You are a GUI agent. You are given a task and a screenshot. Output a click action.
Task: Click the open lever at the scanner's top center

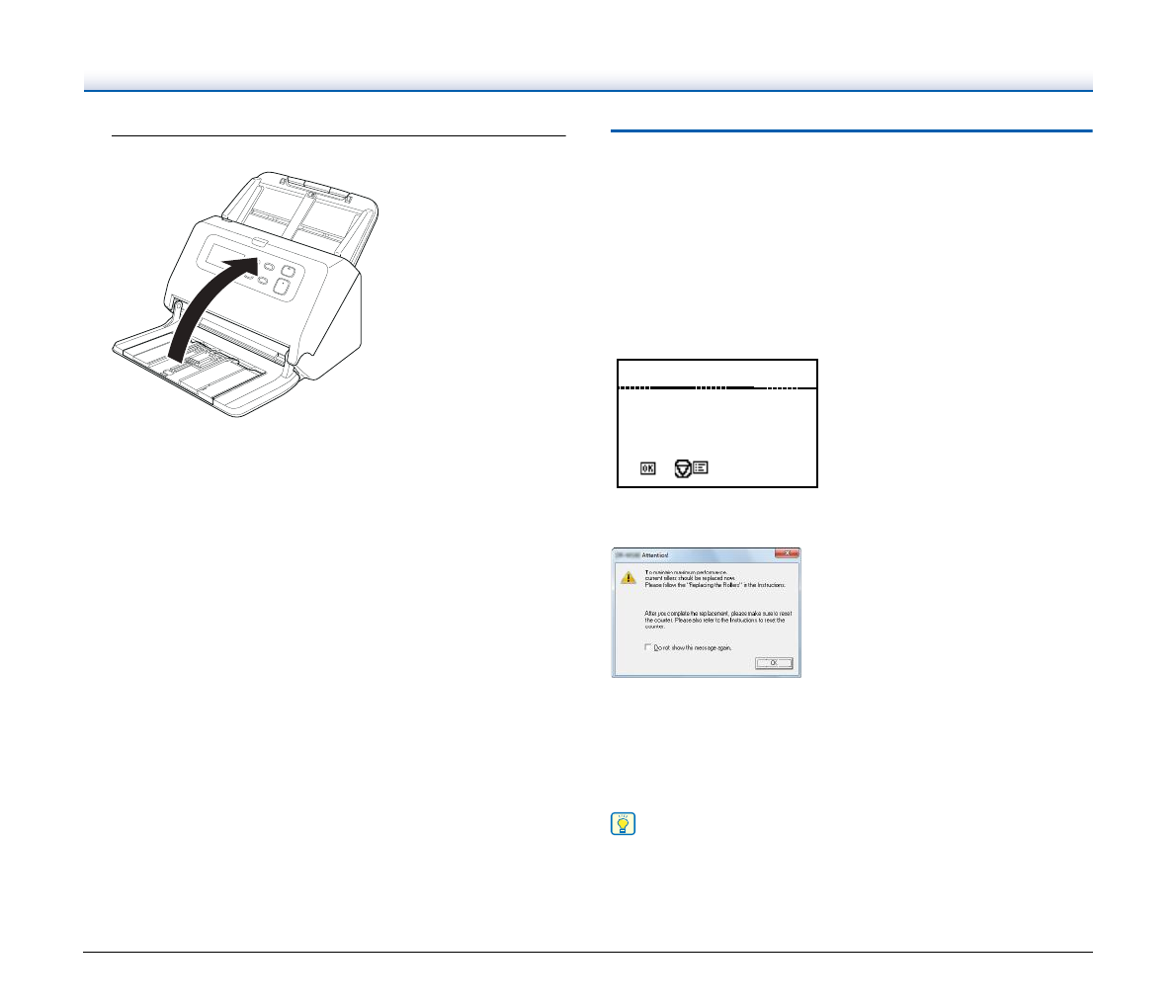pyautogui.click(x=260, y=239)
